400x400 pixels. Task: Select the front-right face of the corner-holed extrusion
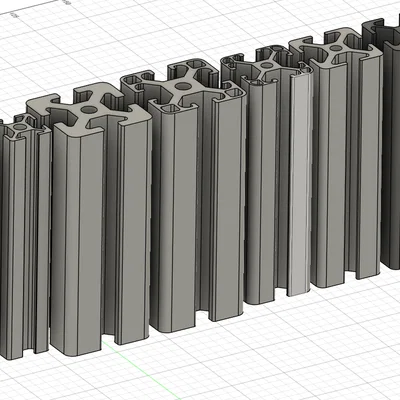[229, 207]
